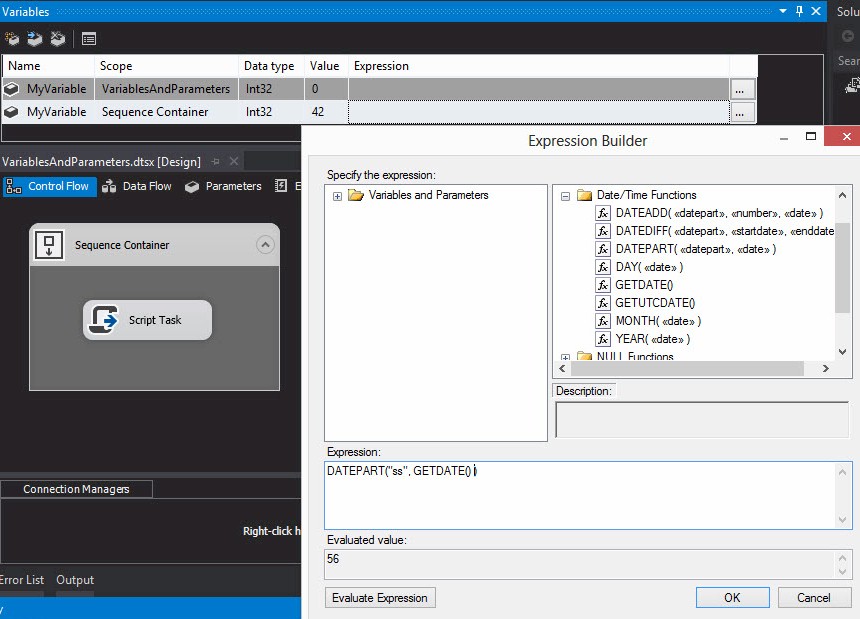Open the Output tab
Viewport: 860px width, 619px height.
coord(75,580)
